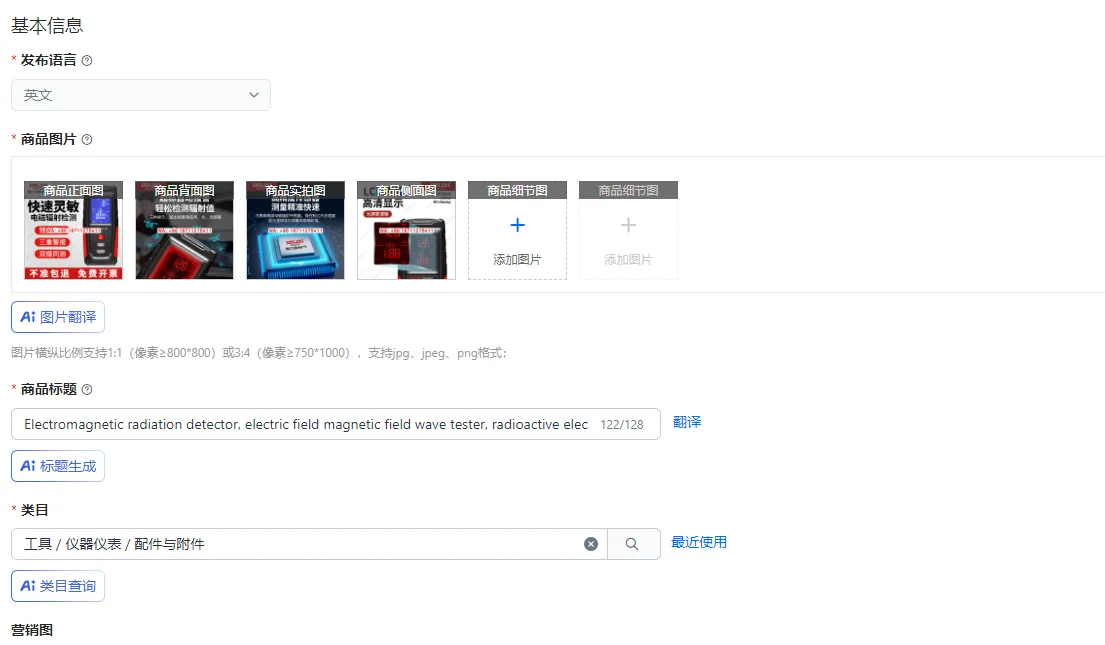Click plus icon in active 商品细节图 slot
Image resolution: width=1105 pixels, height=645 pixels.
(x=517, y=225)
